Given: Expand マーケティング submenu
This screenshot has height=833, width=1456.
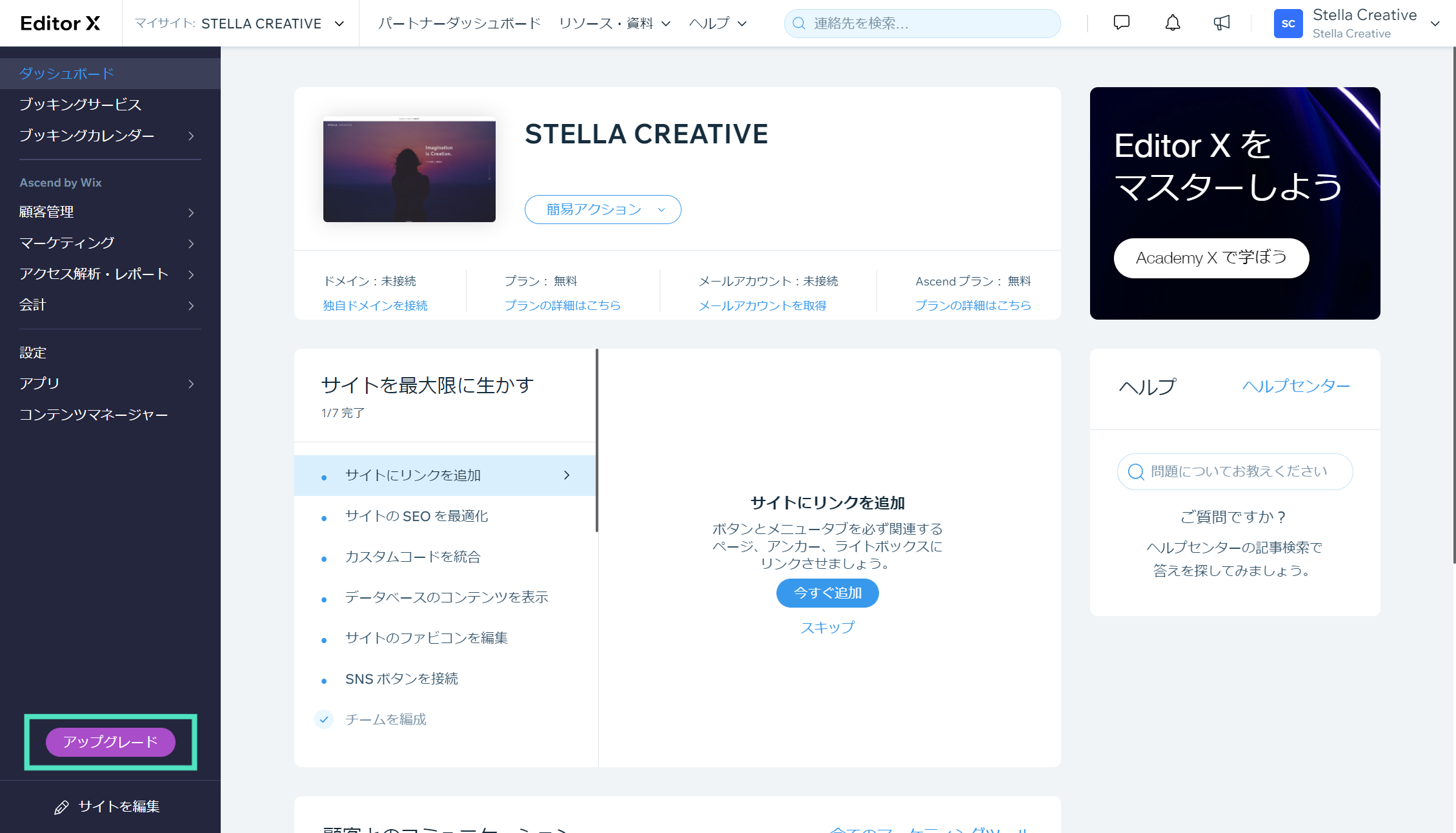Looking at the screenshot, I should coord(191,243).
